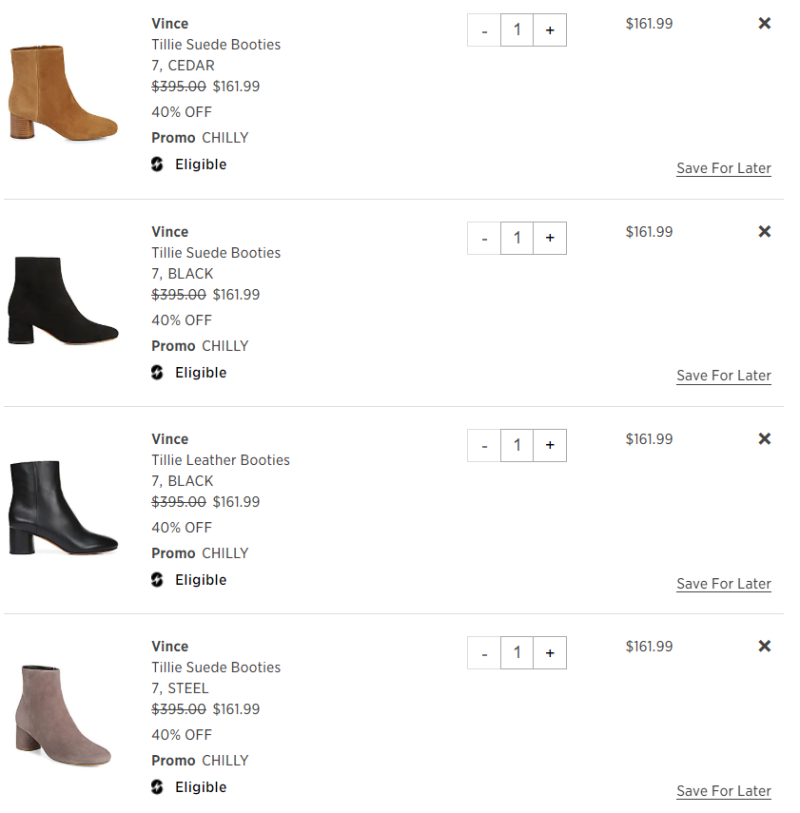
Task: Save Cedar suede booties for later
Action: tap(723, 168)
